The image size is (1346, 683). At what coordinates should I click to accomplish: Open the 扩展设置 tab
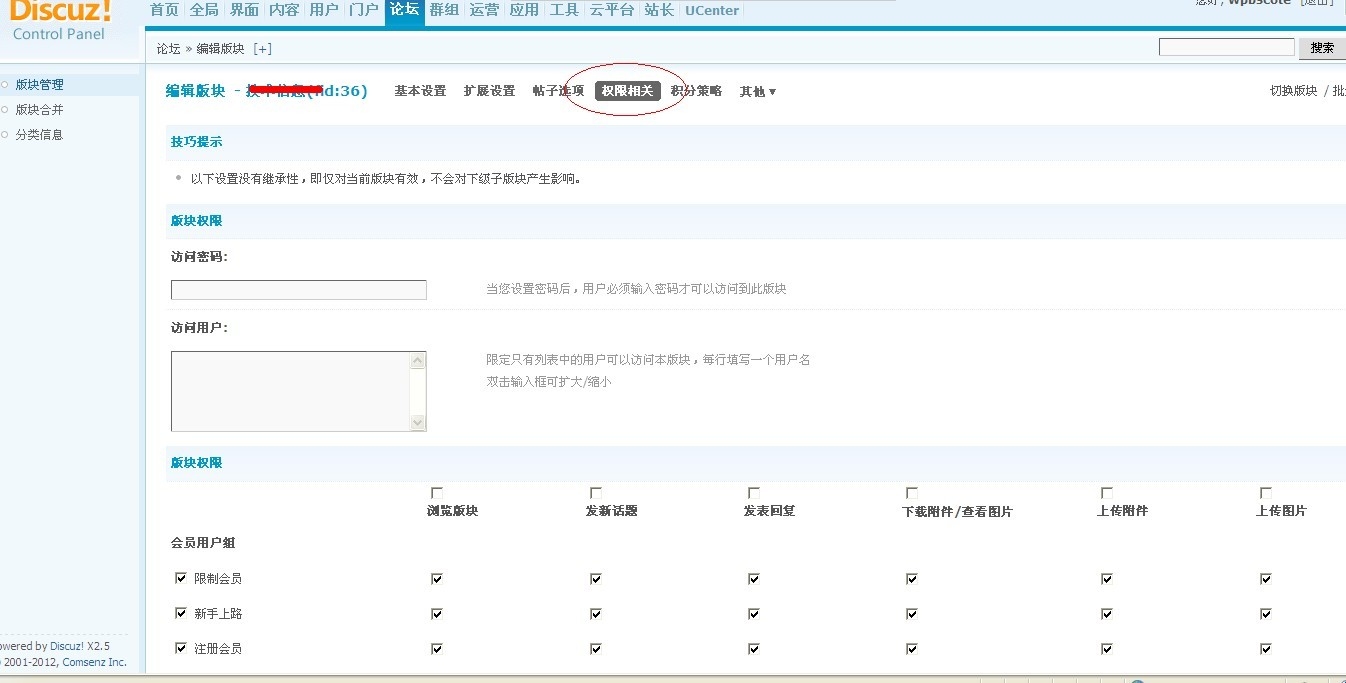point(489,90)
